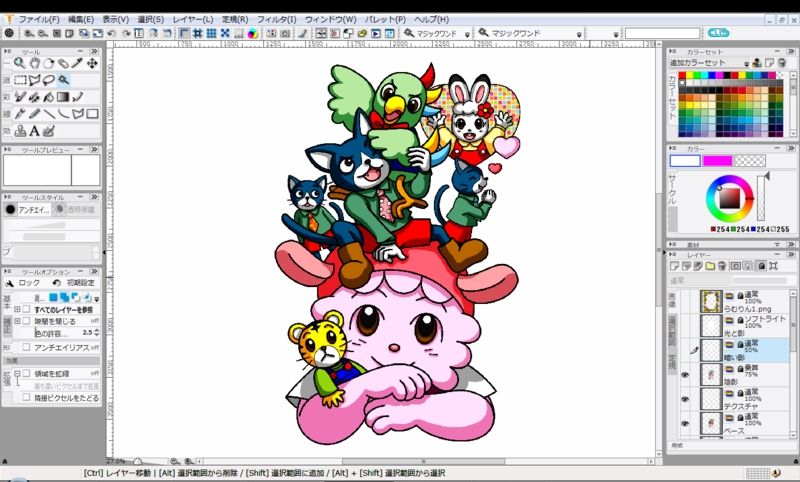This screenshot has height=482, width=800.
Task: Expand the レイヤー panel double-arrow button
Action: pyautogui.click(x=790, y=254)
